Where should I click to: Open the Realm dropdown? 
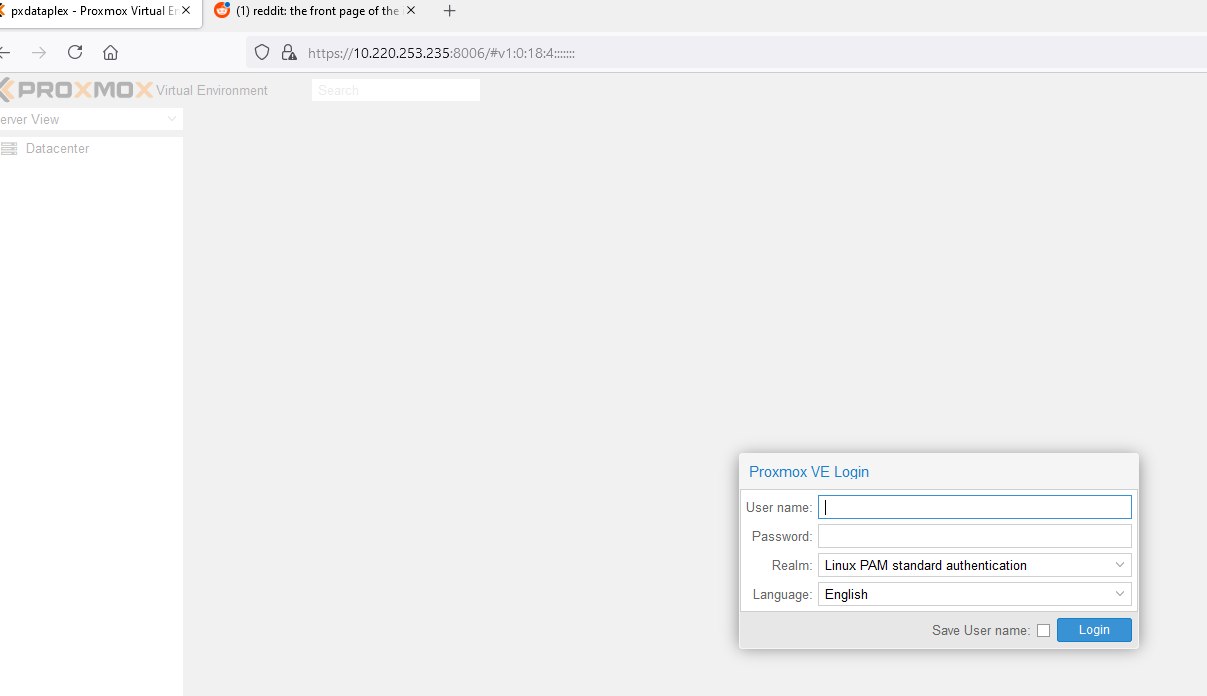click(x=1120, y=565)
